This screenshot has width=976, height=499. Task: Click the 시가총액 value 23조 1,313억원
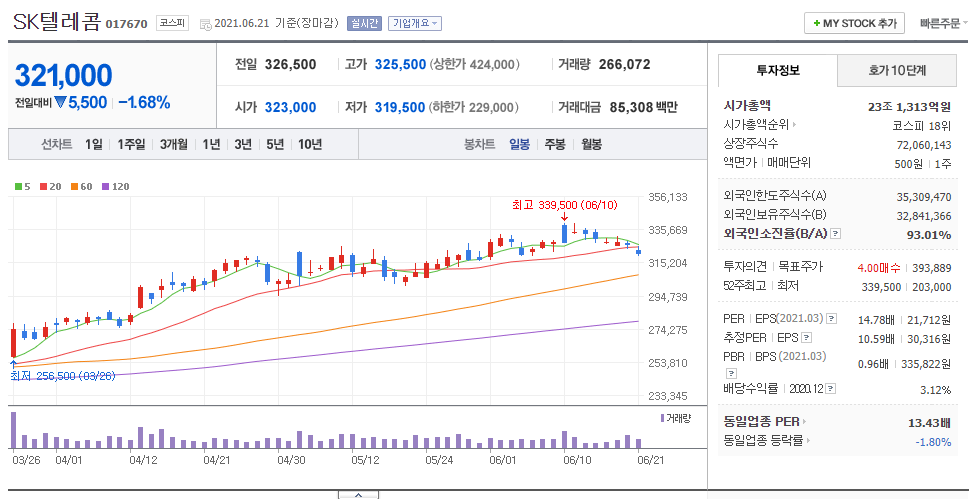pos(909,106)
